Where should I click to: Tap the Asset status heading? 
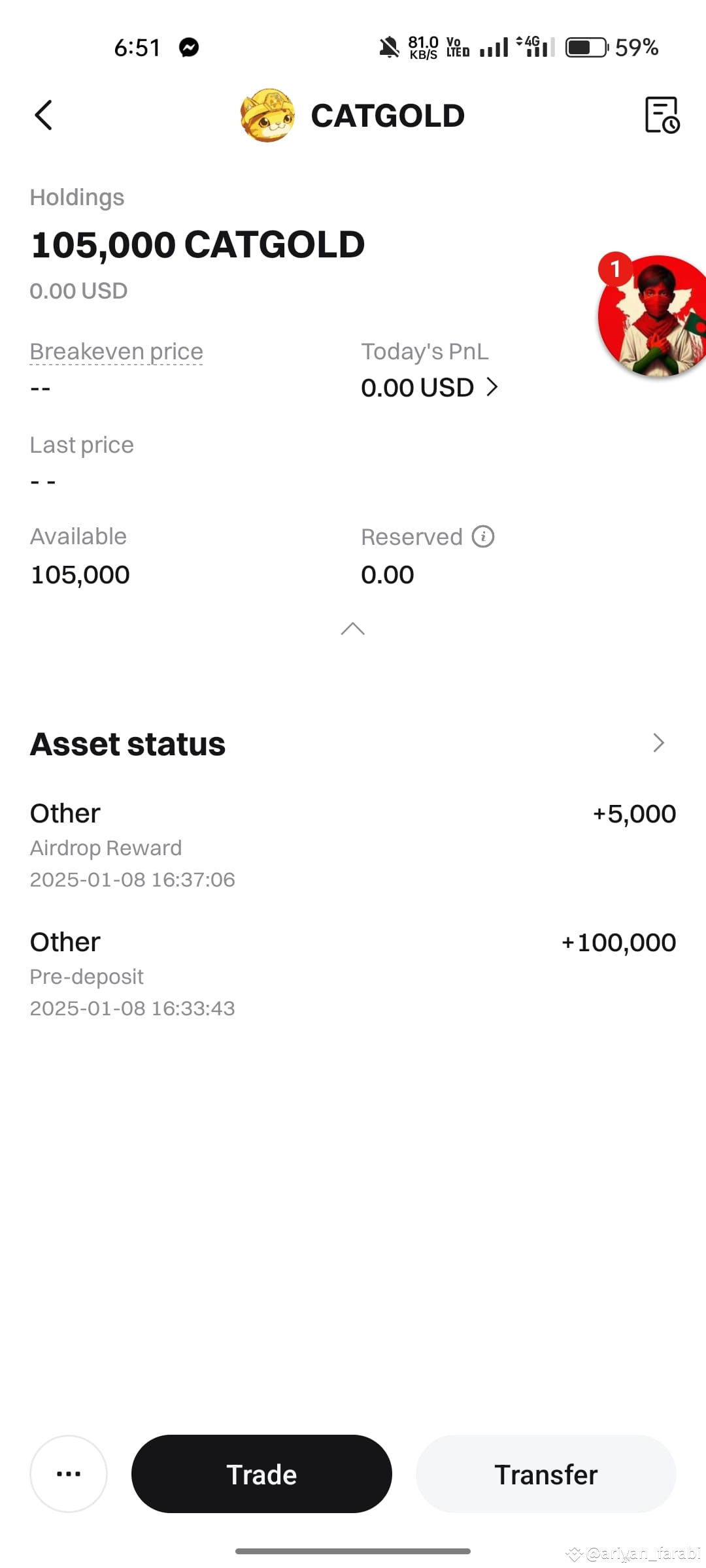(127, 743)
